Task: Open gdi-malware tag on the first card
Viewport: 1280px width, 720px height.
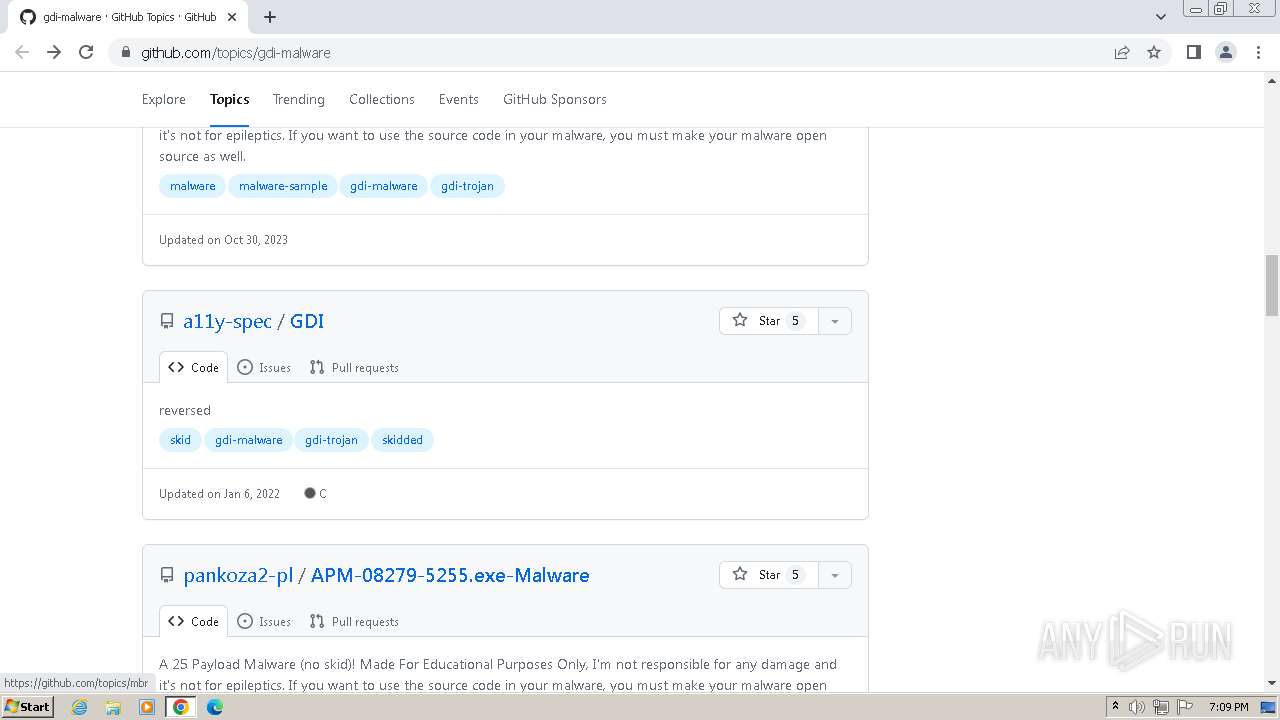Action: 383,186
